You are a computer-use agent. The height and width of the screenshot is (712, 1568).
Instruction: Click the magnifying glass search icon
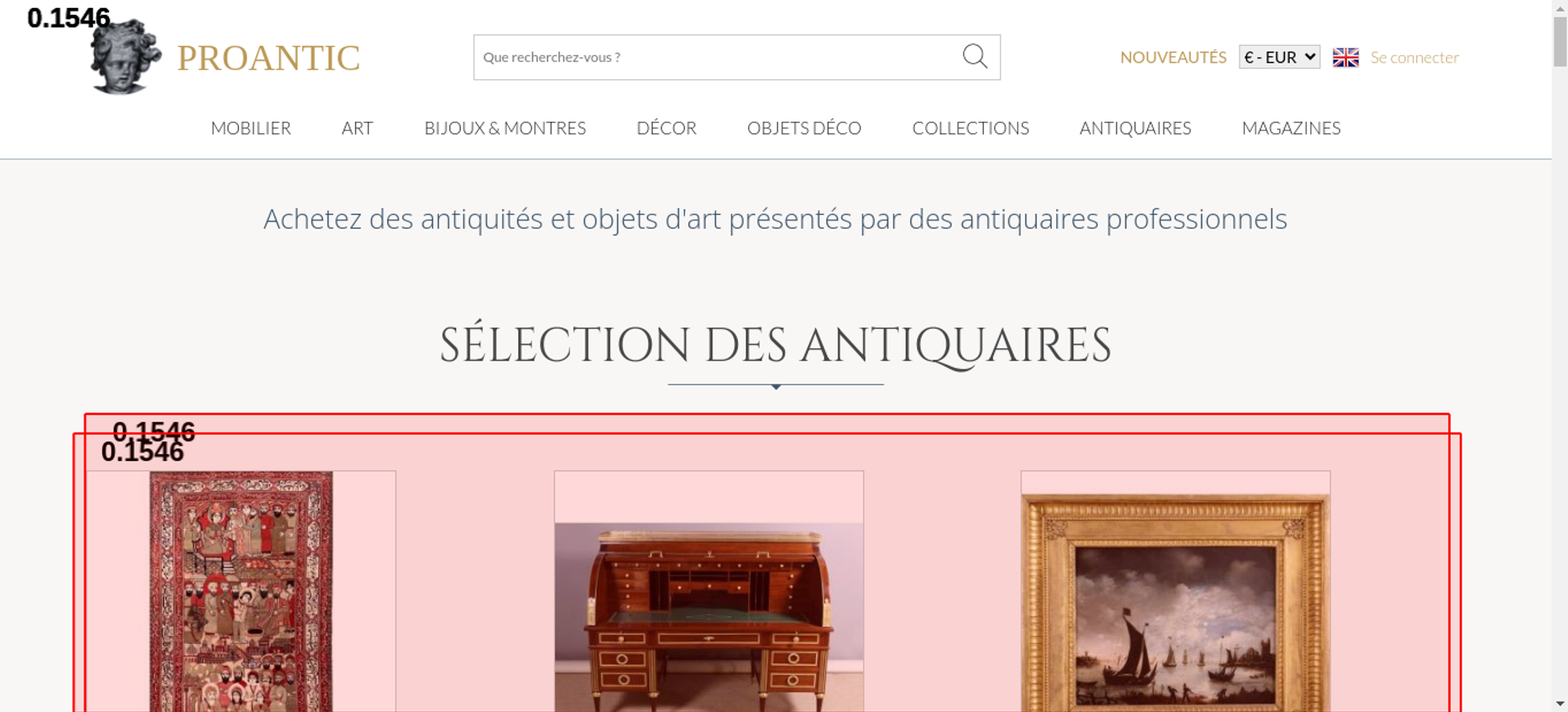coord(975,56)
